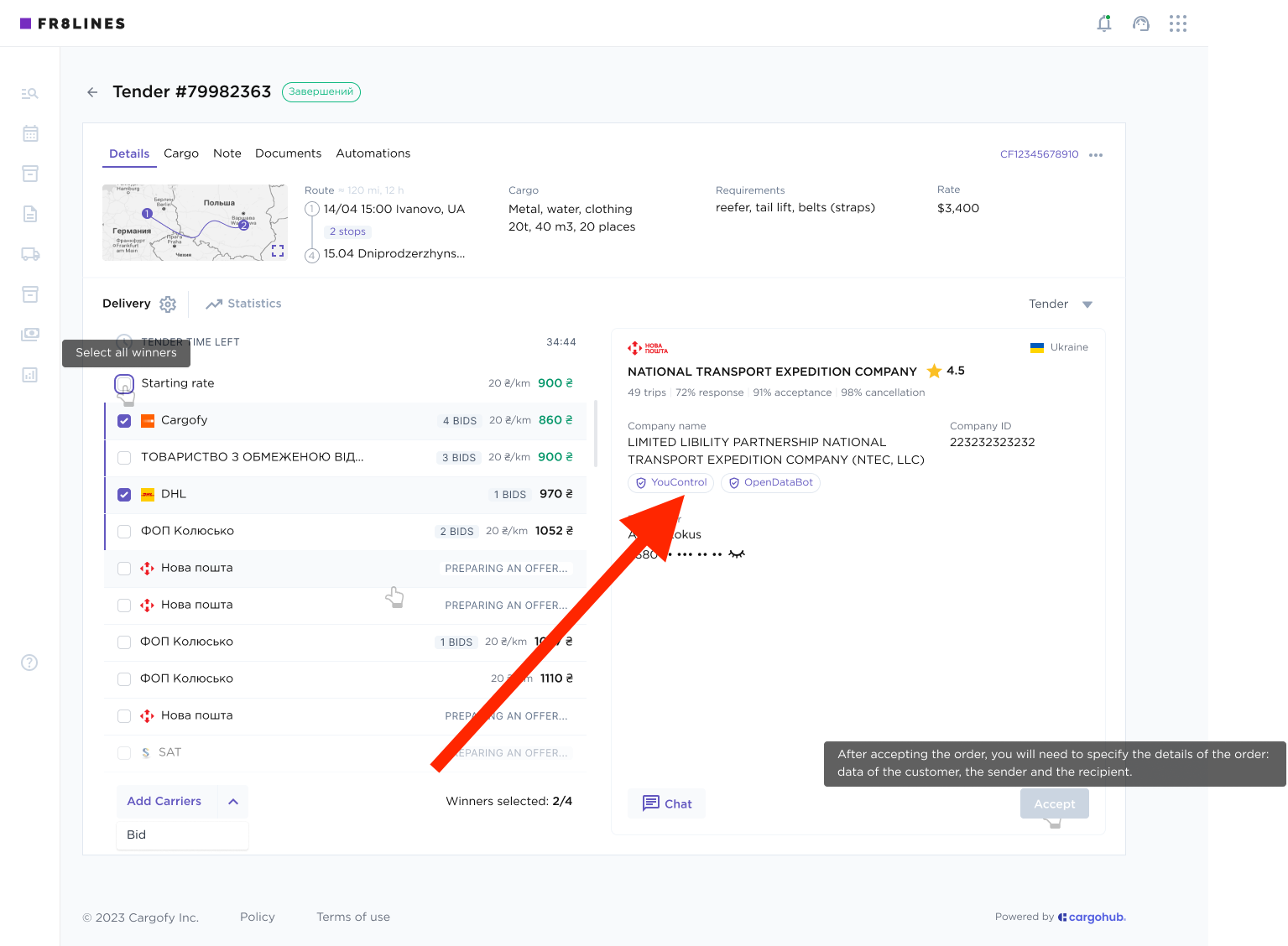Show the Statistics tab
Viewport: 1288px width, 946px height.
tap(244, 304)
